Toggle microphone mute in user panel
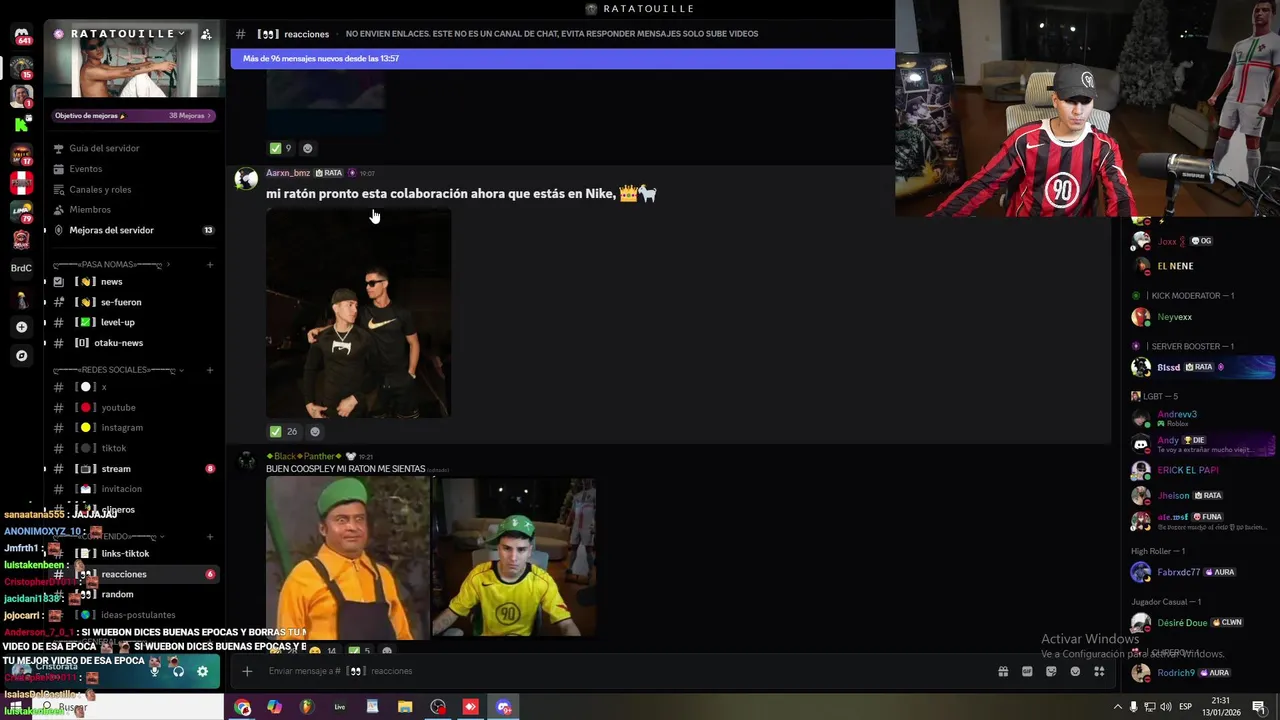Image resolution: width=1280 pixels, height=720 pixels. pos(155,671)
